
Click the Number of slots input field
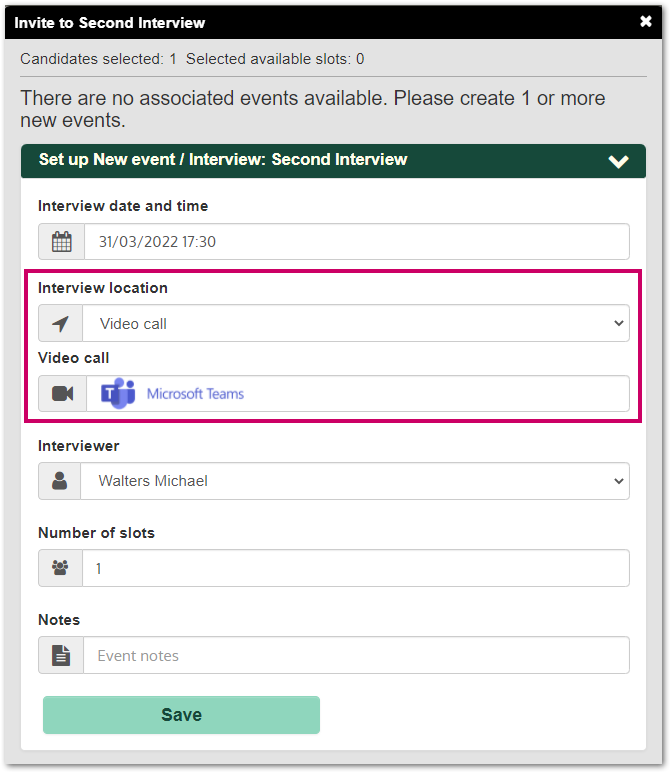(355, 568)
